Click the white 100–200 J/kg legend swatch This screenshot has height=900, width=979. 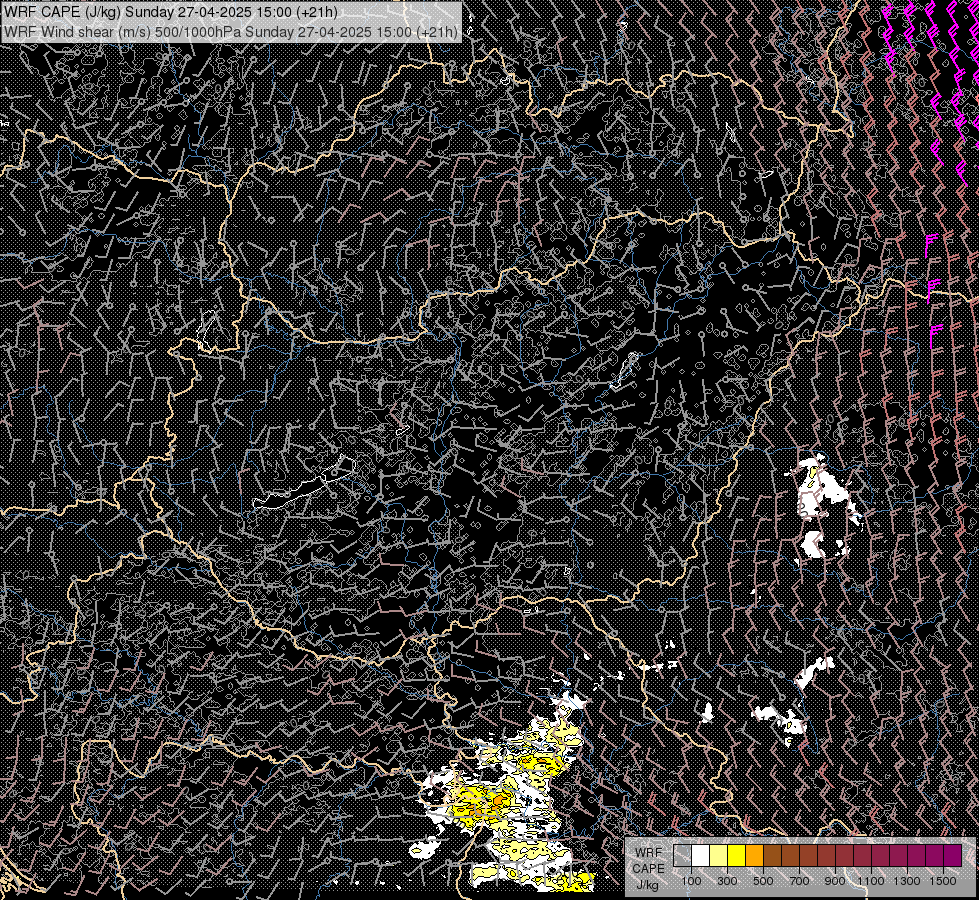(x=701, y=856)
